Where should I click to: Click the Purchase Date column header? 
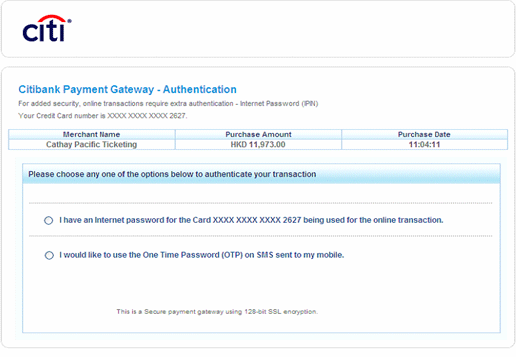click(424, 134)
